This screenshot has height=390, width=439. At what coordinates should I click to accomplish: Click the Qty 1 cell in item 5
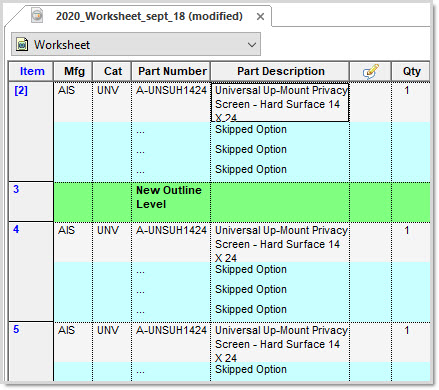(x=411, y=342)
